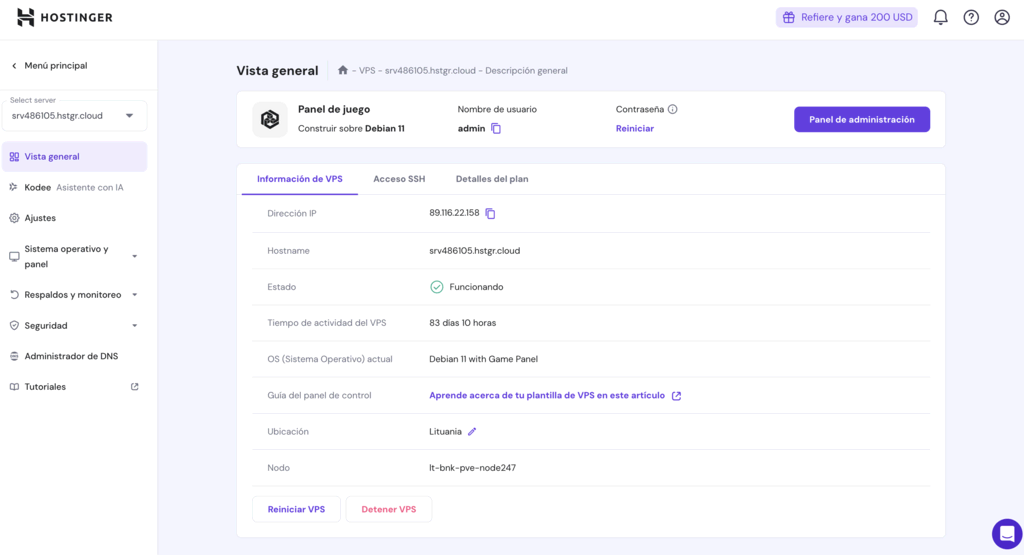Edit the Lituania location pencil icon
Screen dimensions: 1024x555
coord(472,432)
